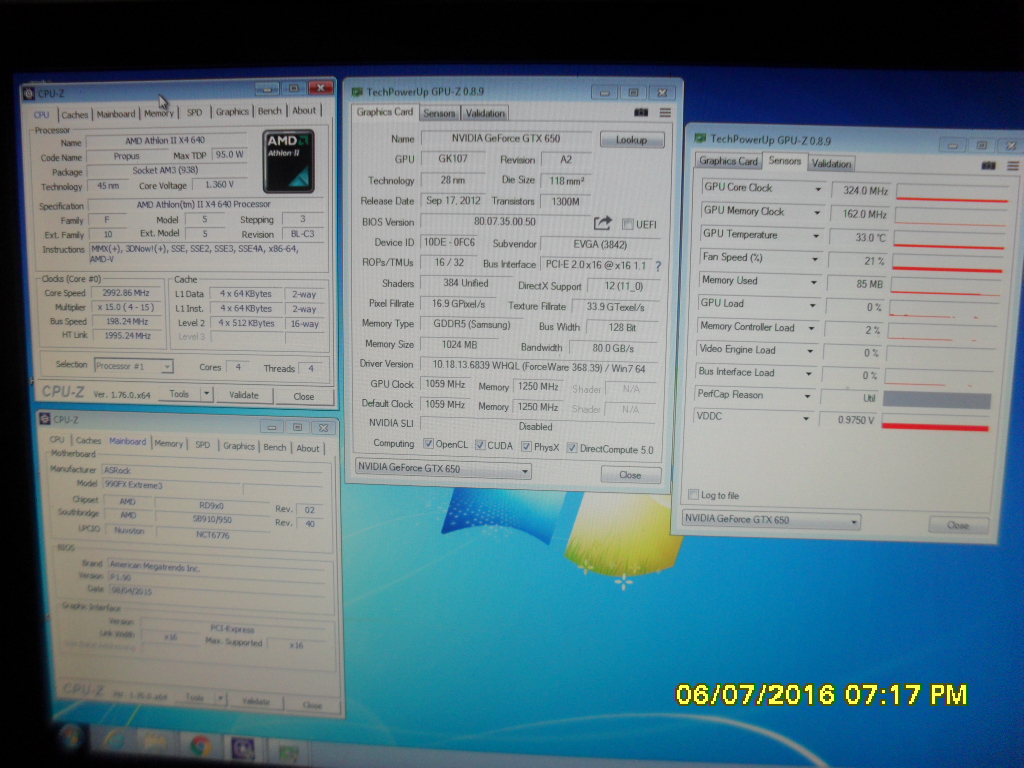Image resolution: width=1024 pixels, height=768 pixels.
Task: Toggle the DirectCompute 5.0 checkbox
Action: (x=572, y=448)
